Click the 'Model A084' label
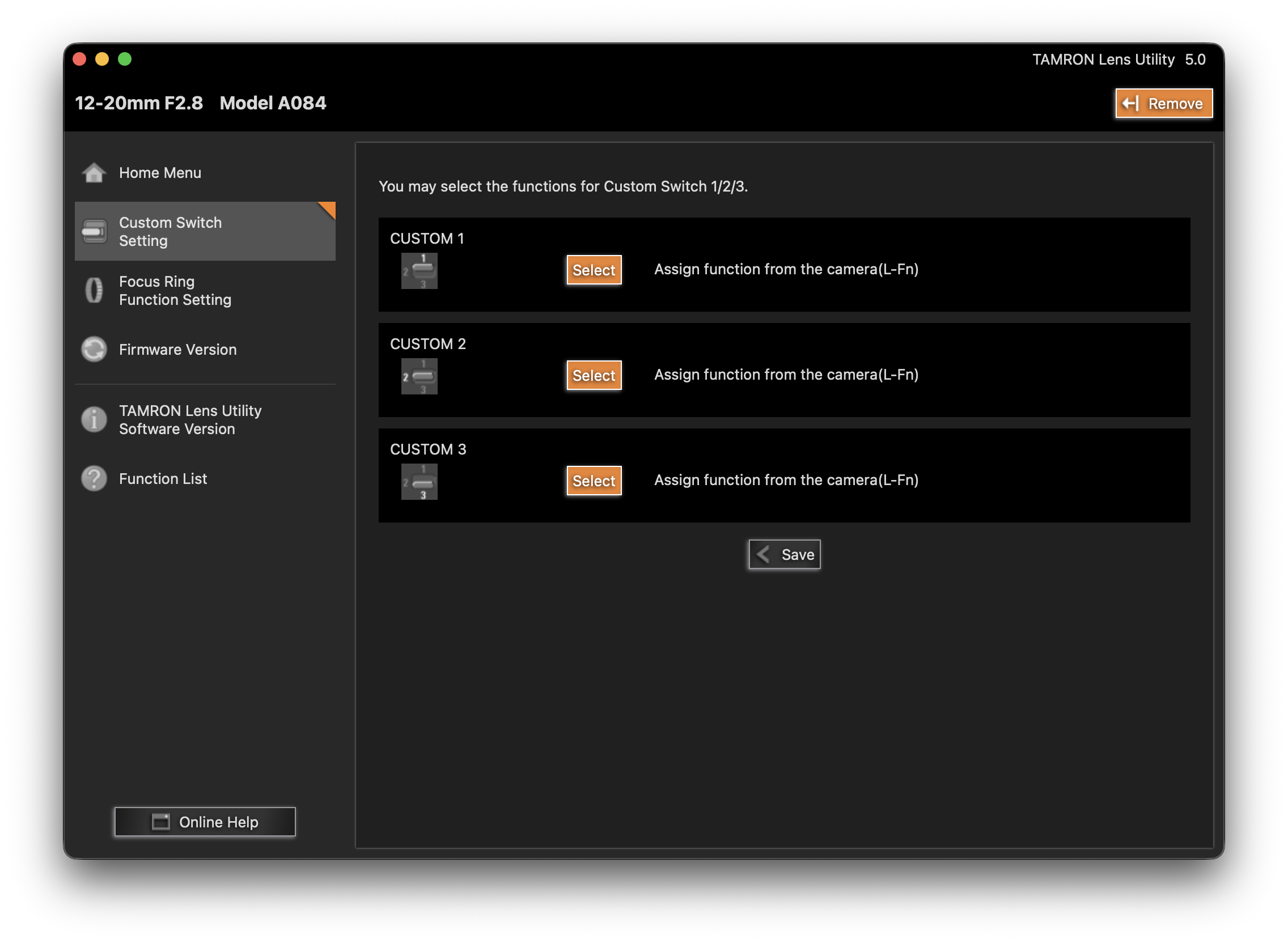1288x943 pixels. (x=273, y=103)
